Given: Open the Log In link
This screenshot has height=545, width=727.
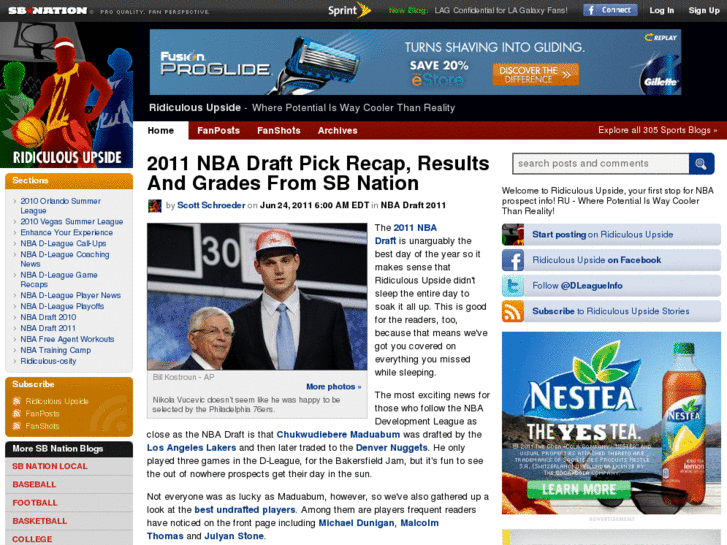Looking at the screenshot, I should tap(661, 10).
